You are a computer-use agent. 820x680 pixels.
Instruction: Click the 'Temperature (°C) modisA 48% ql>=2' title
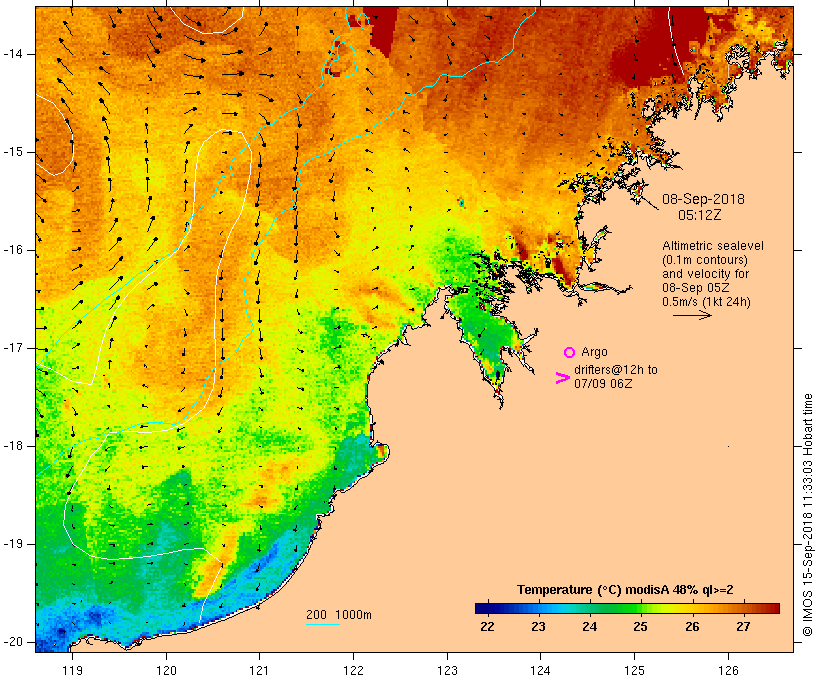(625, 590)
